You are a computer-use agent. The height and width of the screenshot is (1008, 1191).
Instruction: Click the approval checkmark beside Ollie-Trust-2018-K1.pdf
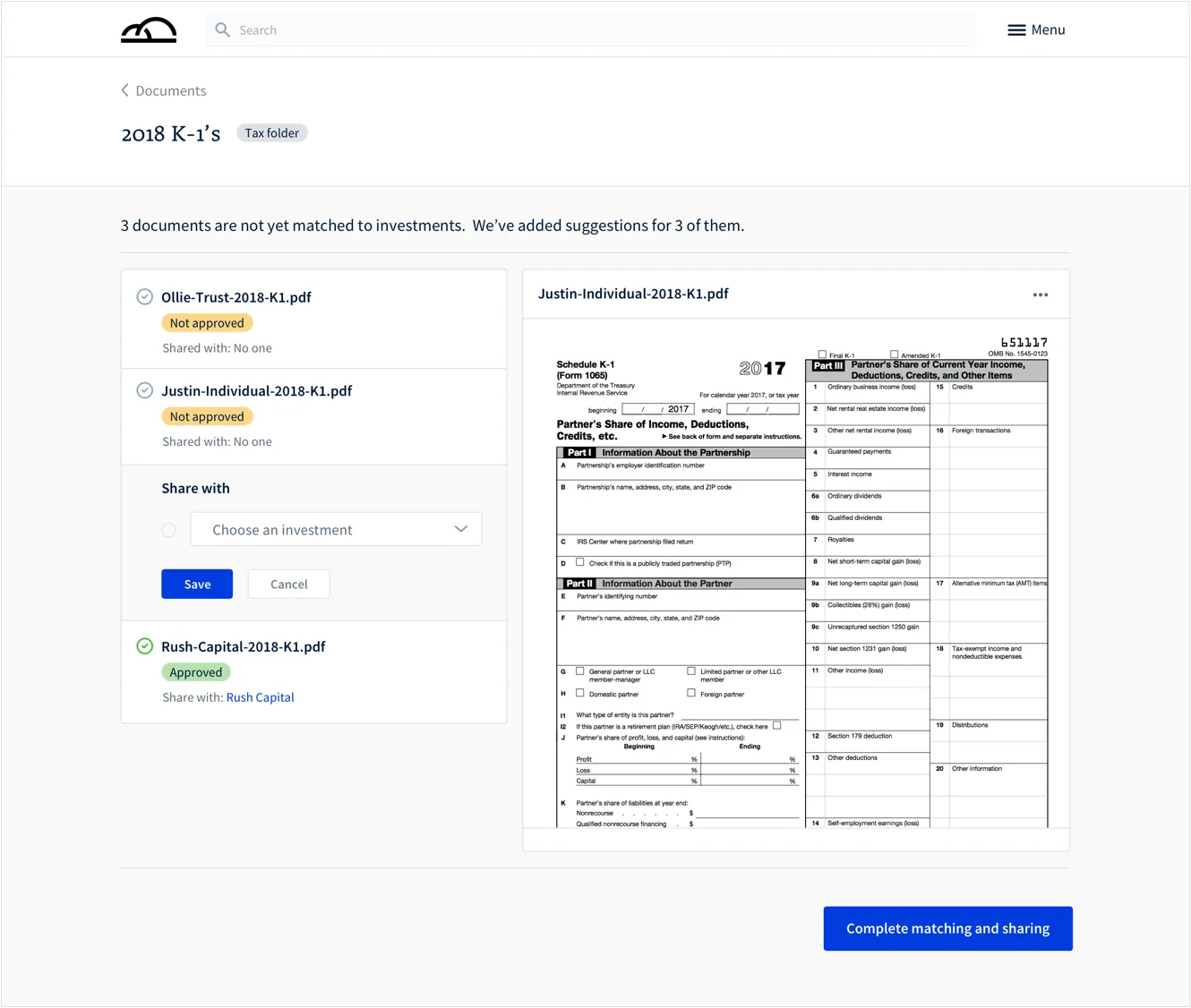[x=145, y=295]
